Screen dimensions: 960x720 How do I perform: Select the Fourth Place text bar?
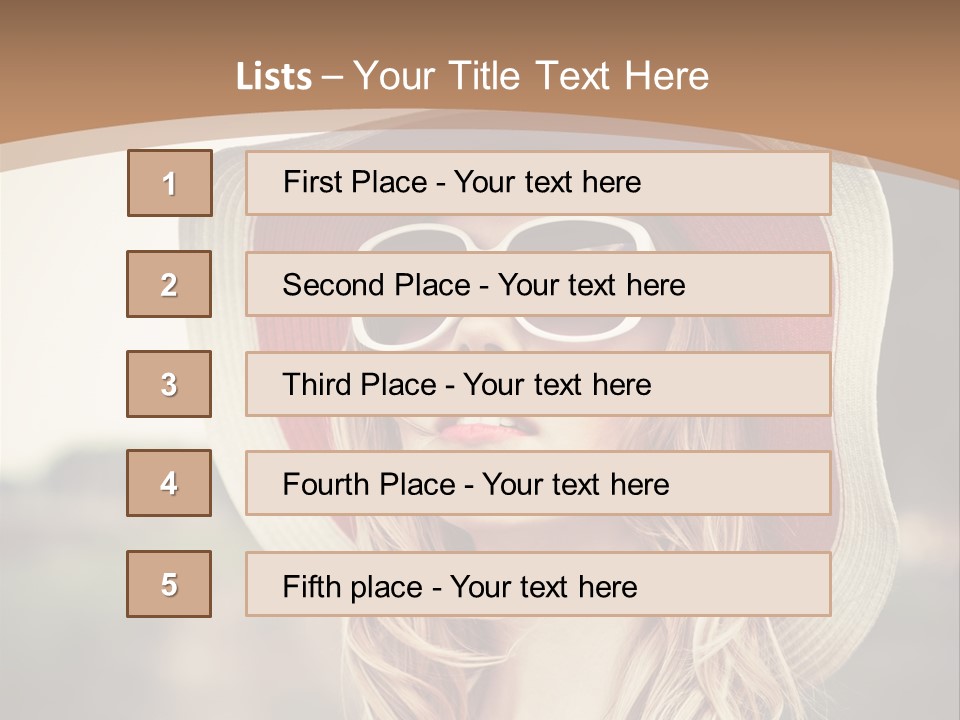[x=537, y=484]
